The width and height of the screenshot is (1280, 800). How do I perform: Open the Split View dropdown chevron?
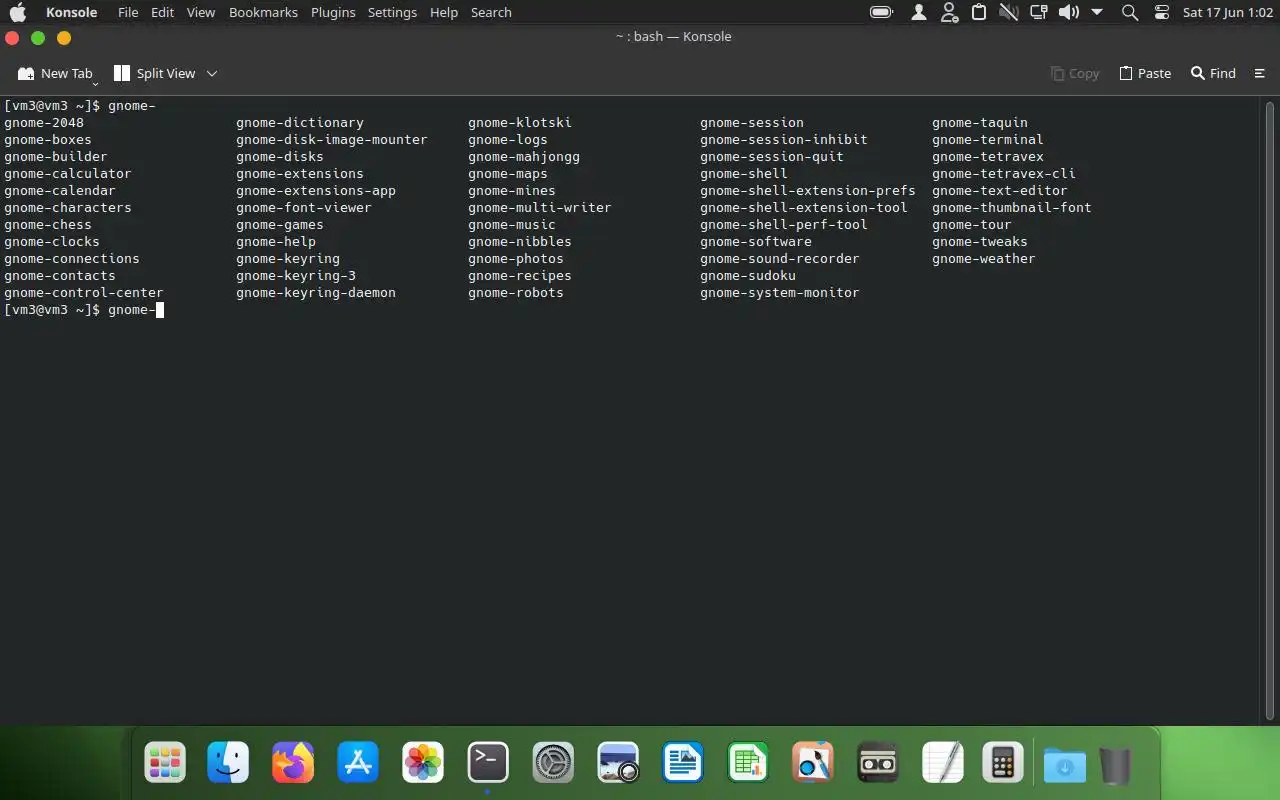point(212,73)
